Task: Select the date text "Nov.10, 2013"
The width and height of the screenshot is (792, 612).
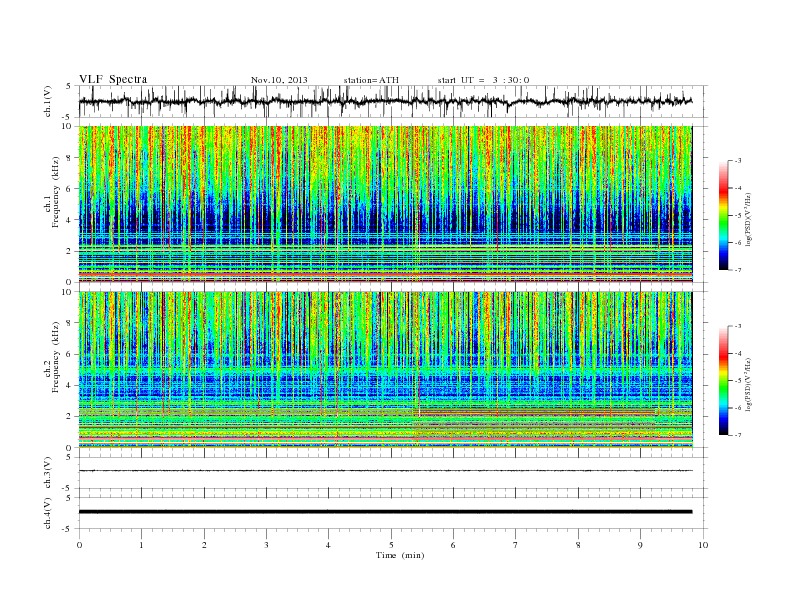Action: (x=279, y=80)
